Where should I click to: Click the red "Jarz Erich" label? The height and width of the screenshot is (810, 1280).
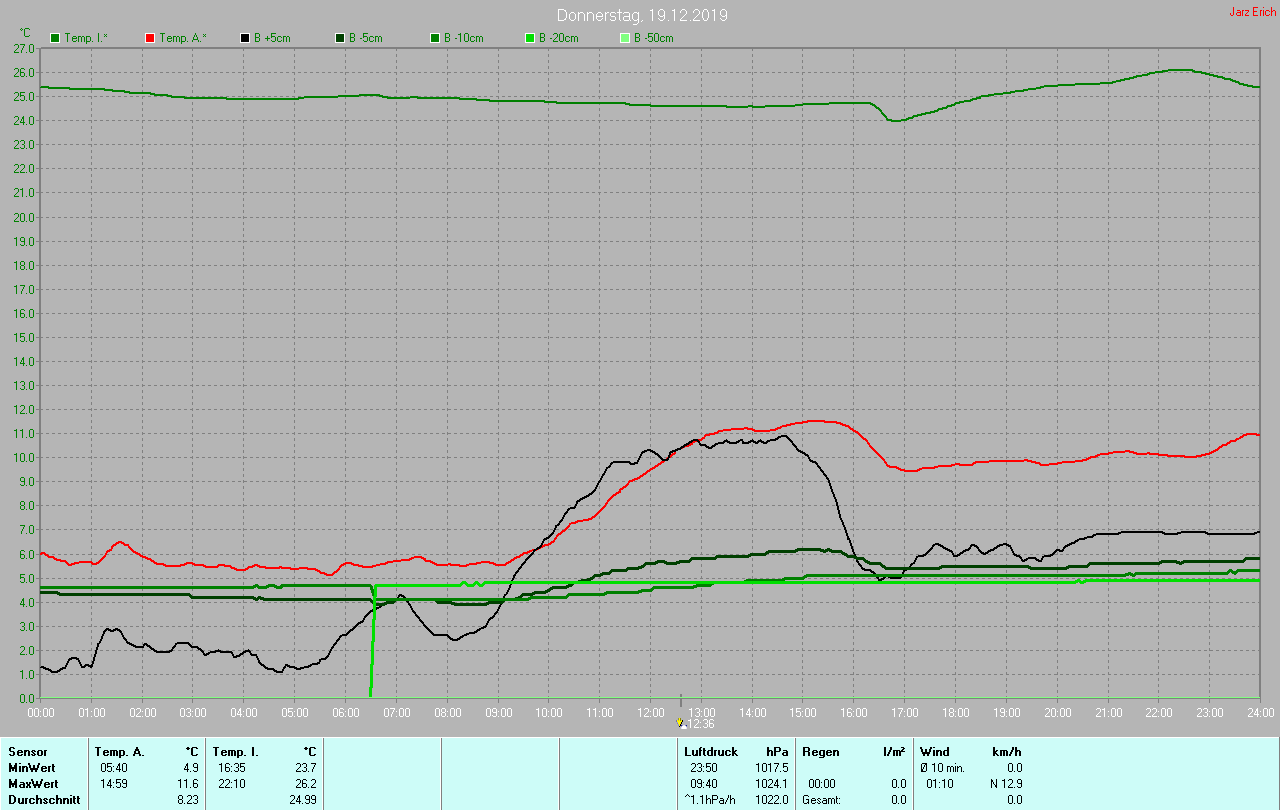tap(1252, 12)
